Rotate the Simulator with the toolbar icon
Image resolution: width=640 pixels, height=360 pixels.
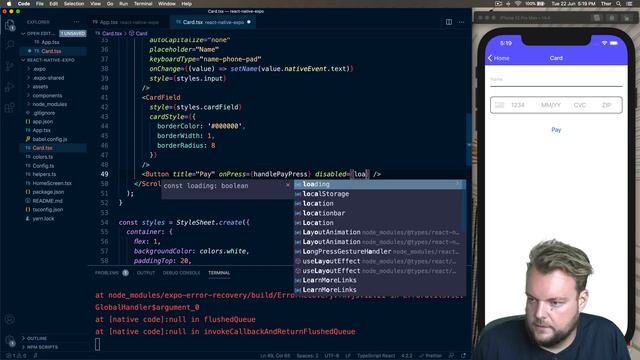coord(627,18)
